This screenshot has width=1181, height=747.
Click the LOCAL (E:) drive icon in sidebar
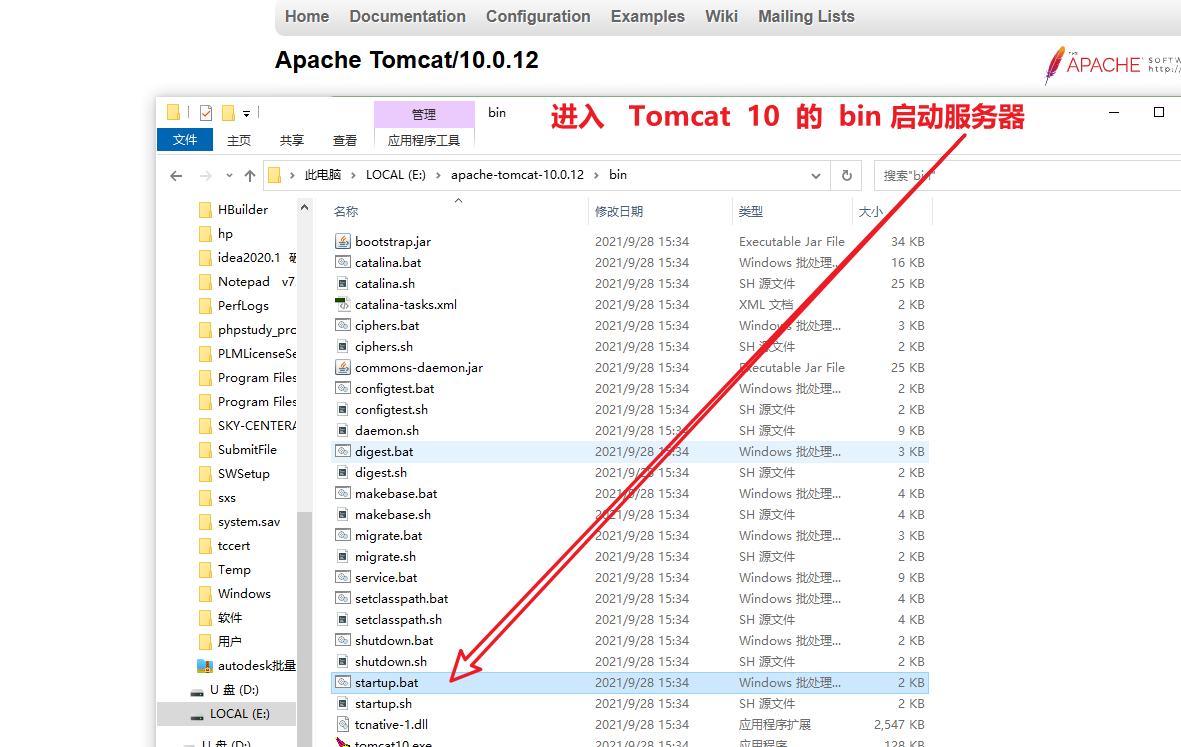click(x=197, y=715)
